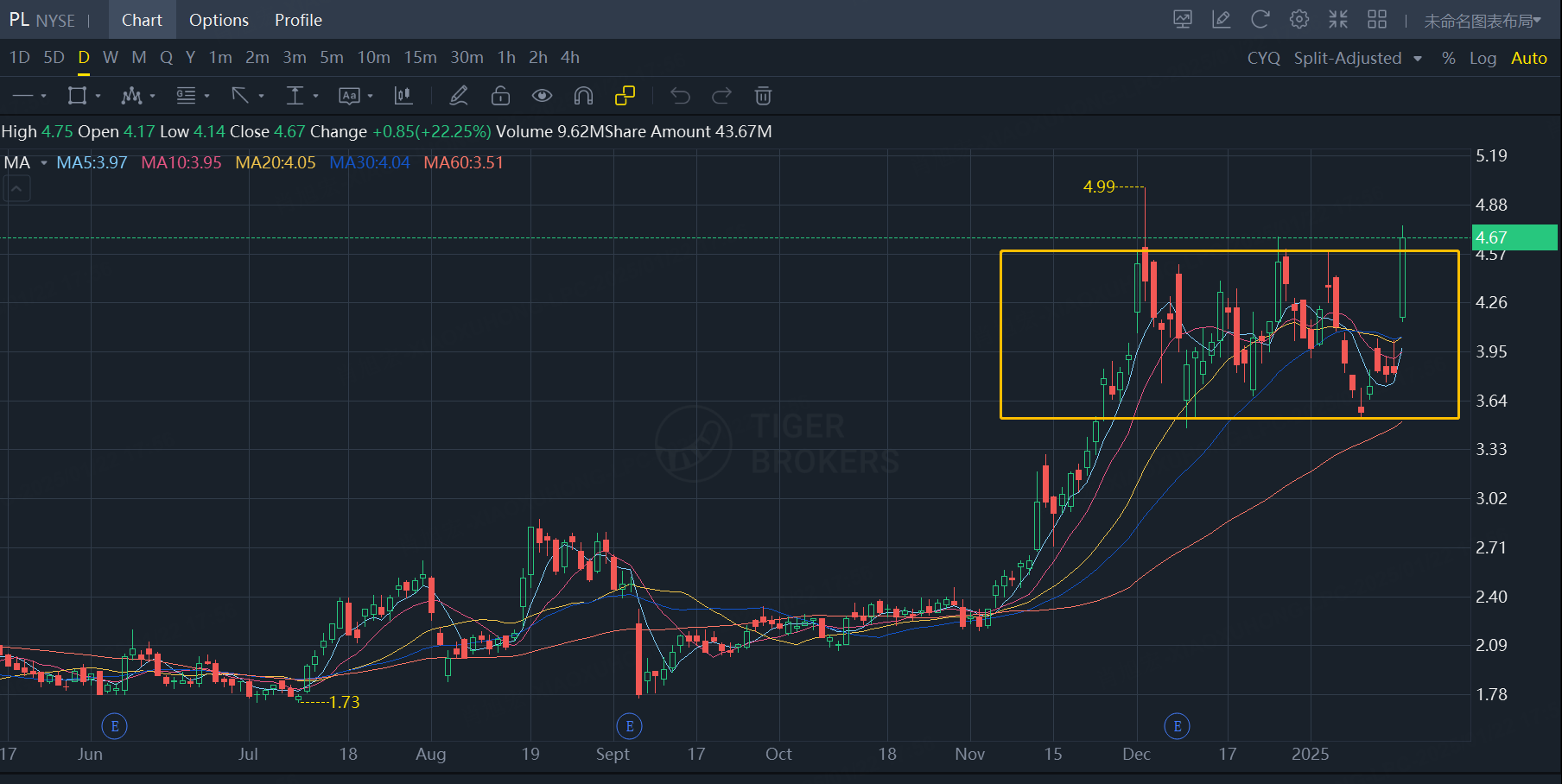Expand the text tool options arrow
Viewport: 1562px width, 784px height.
[370, 96]
